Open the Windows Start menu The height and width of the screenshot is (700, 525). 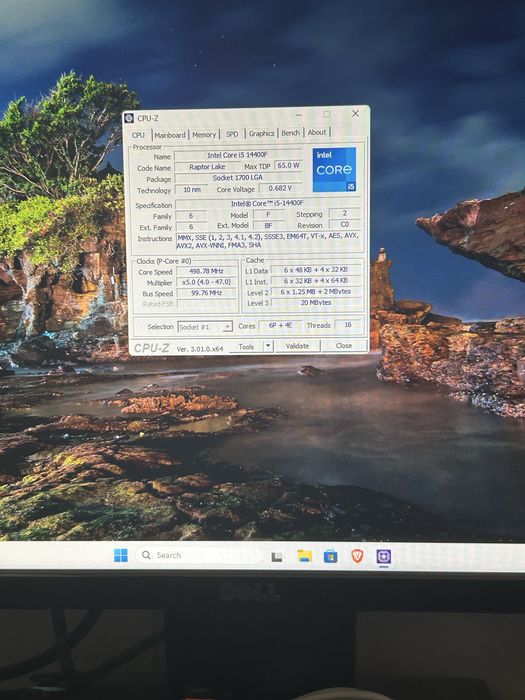click(x=121, y=555)
